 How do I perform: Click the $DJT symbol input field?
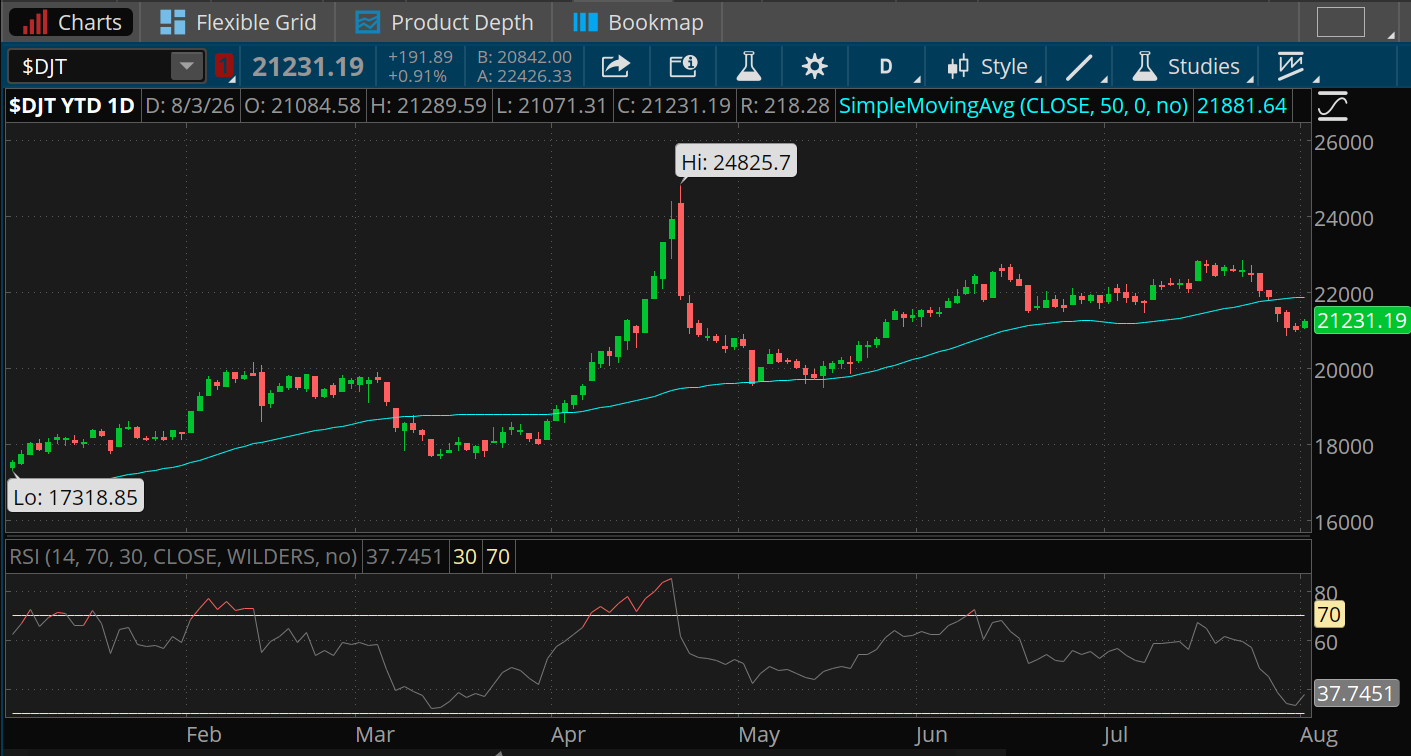pyautogui.click(x=90, y=67)
